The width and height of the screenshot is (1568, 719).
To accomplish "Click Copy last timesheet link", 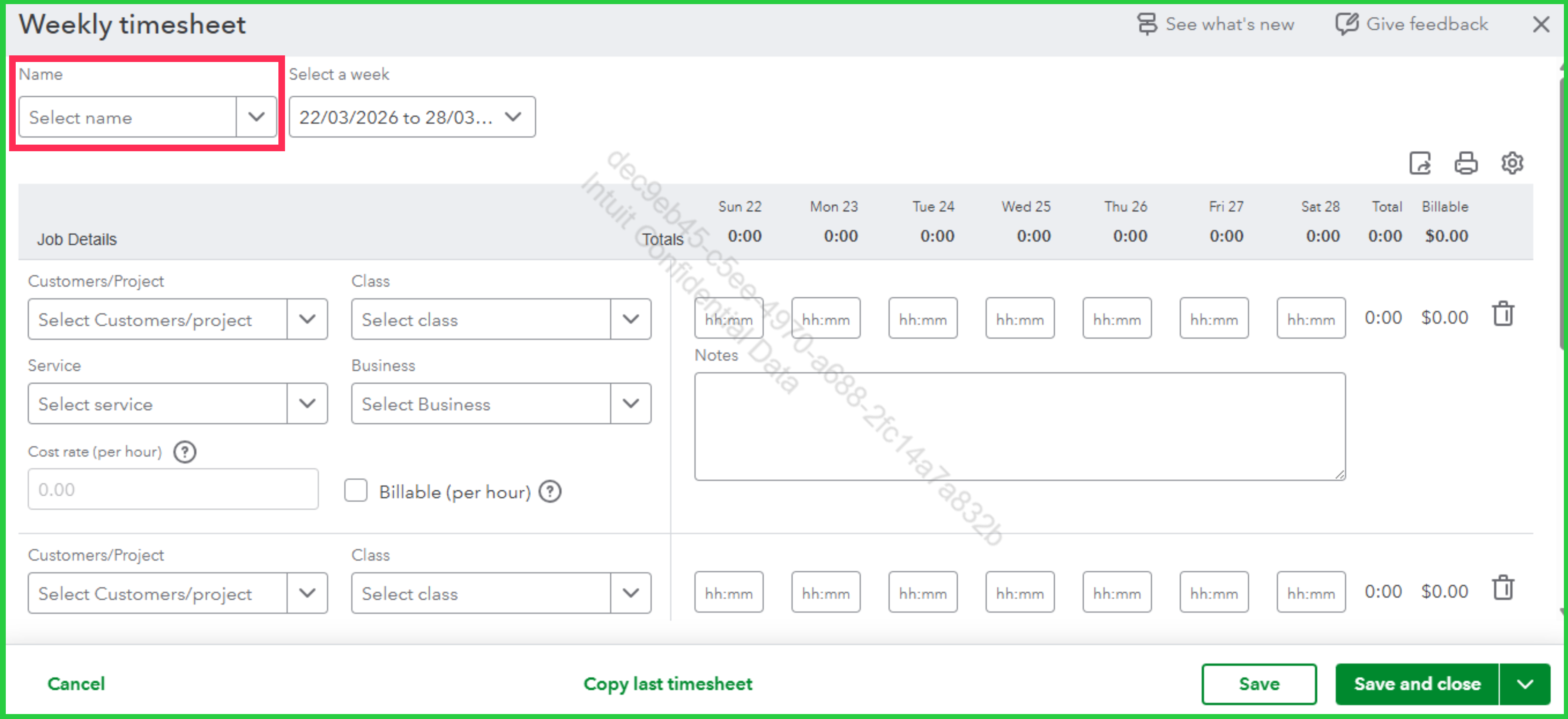I will click(x=668, y=684).
